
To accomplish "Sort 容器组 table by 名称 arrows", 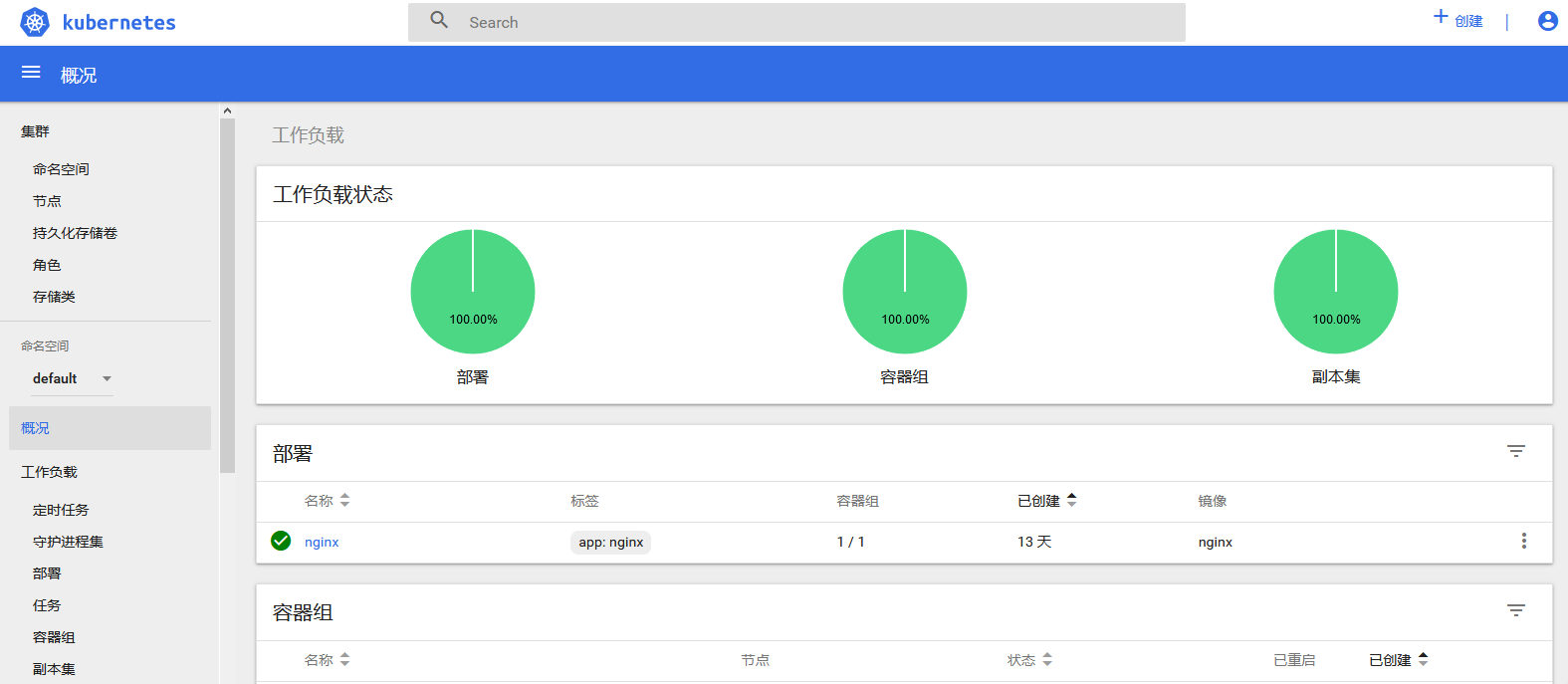I will point(344,659).
